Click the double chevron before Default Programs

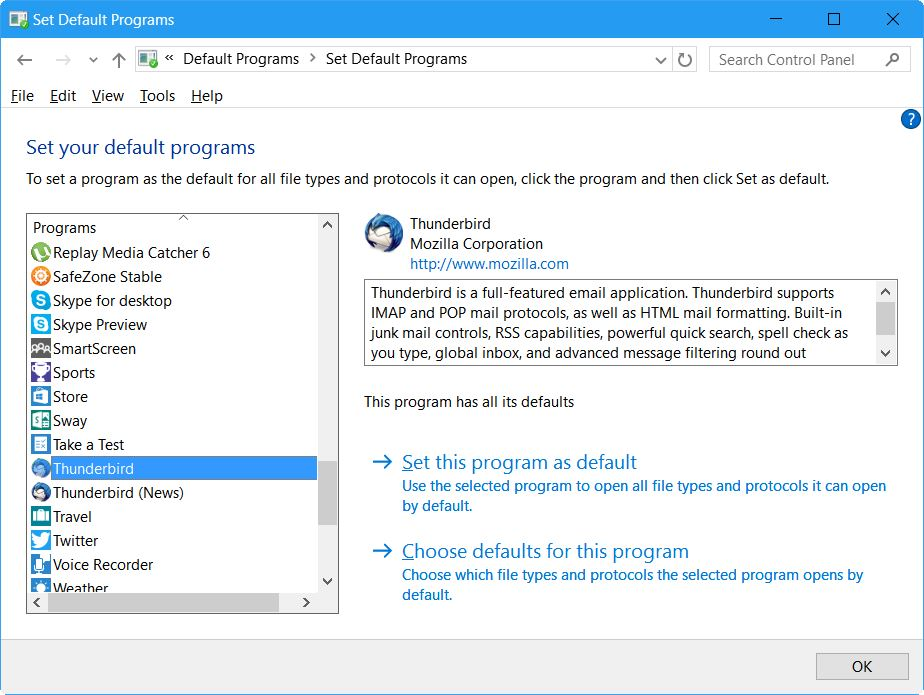[x=169, y=58]
